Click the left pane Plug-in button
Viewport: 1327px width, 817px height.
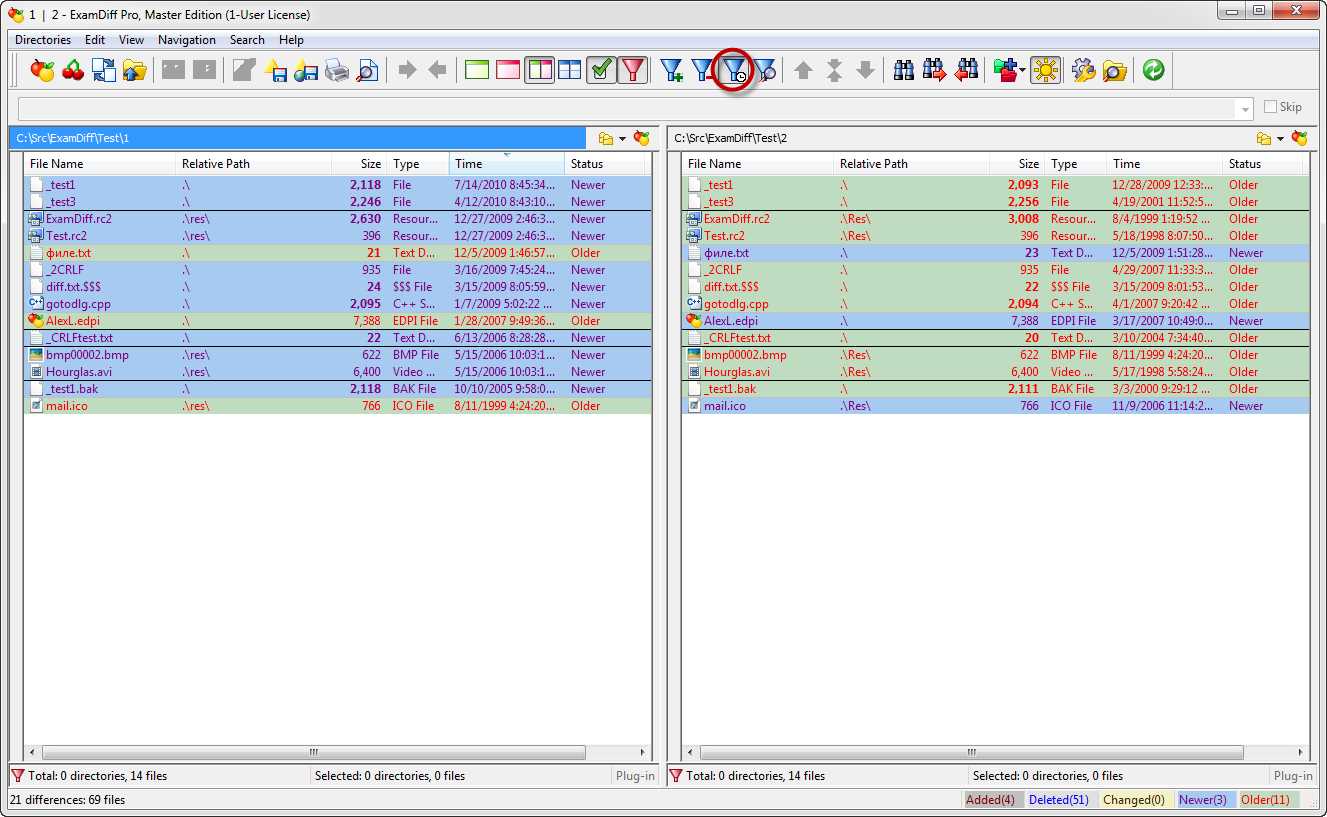click(x=635, y=776)
